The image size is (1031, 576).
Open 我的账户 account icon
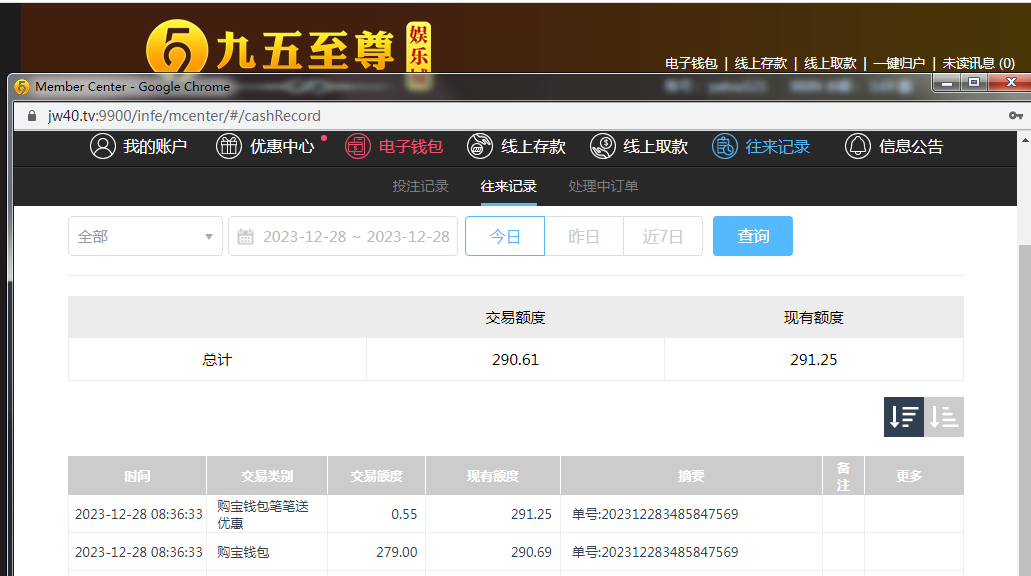(103, 147)
